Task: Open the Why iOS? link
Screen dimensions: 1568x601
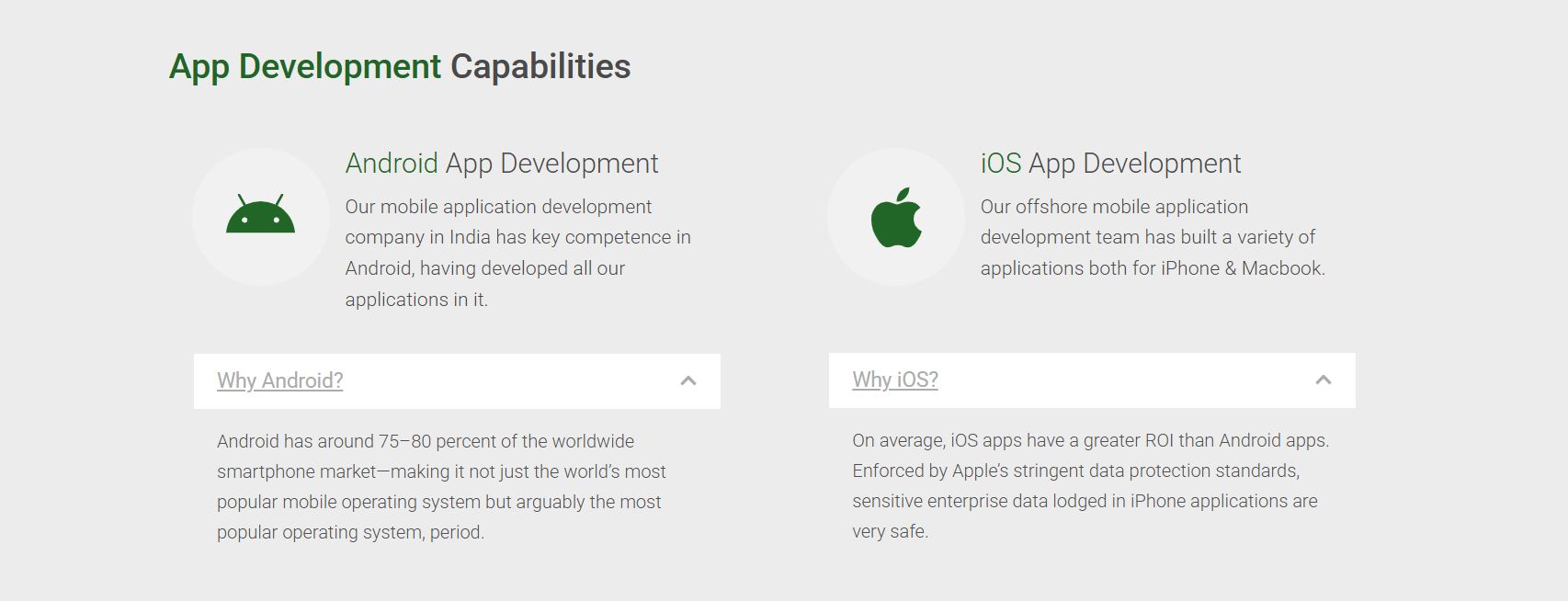Action: coord(894,380)
